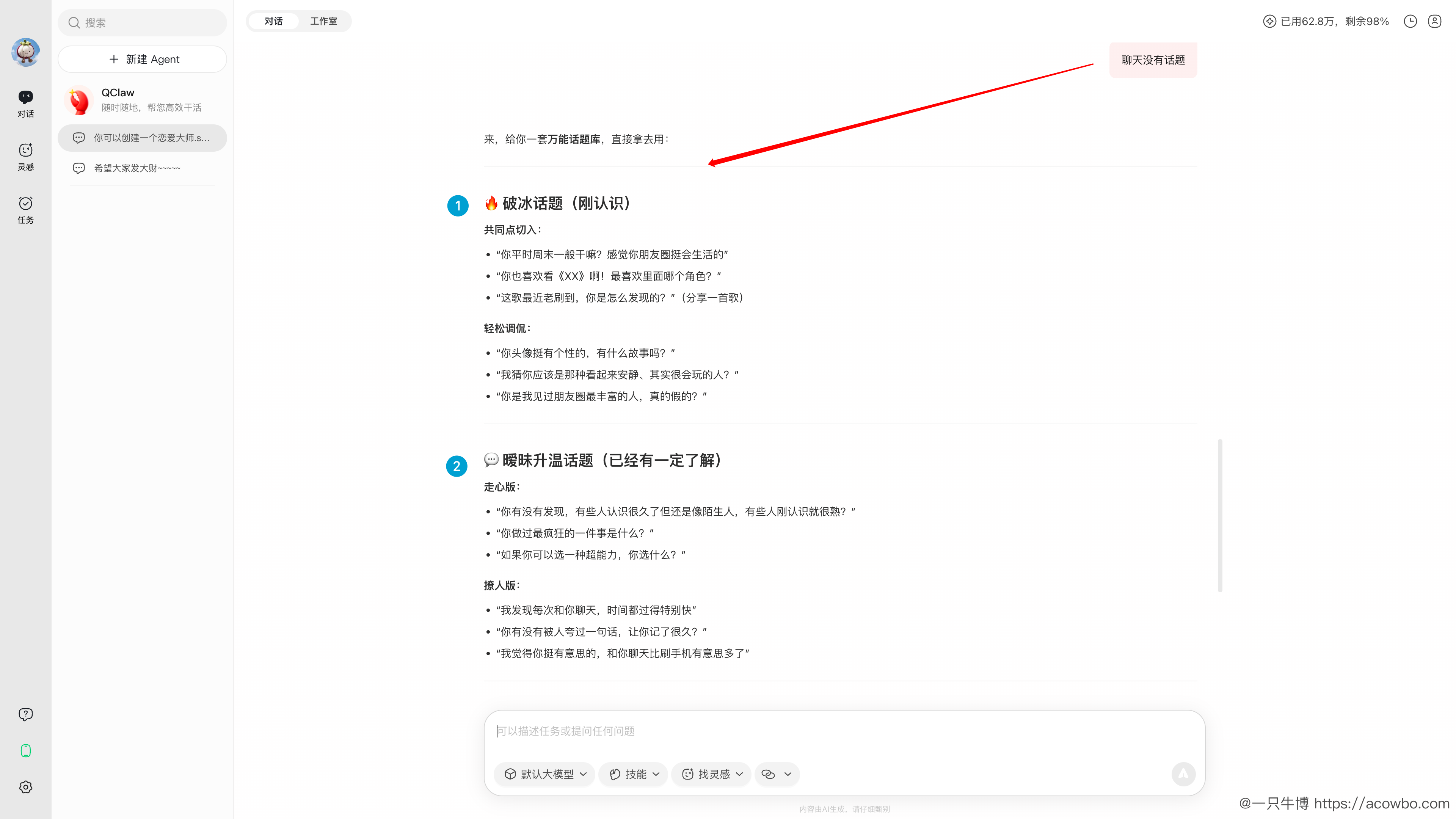Click the green phone device icon
This screenshot has height=819, width=1456.
tap(25, 751)
